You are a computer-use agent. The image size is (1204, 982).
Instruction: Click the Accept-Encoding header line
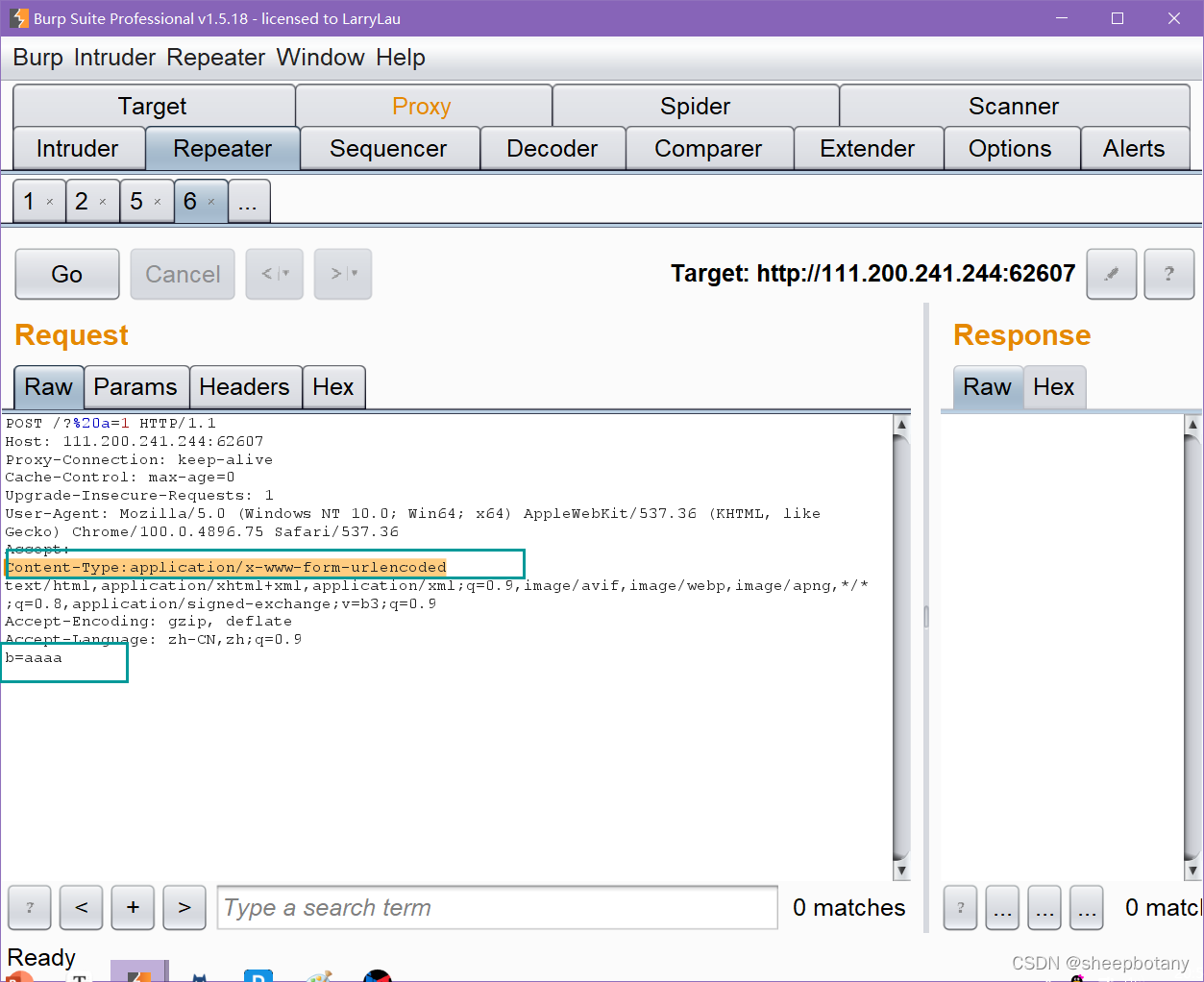149,622
